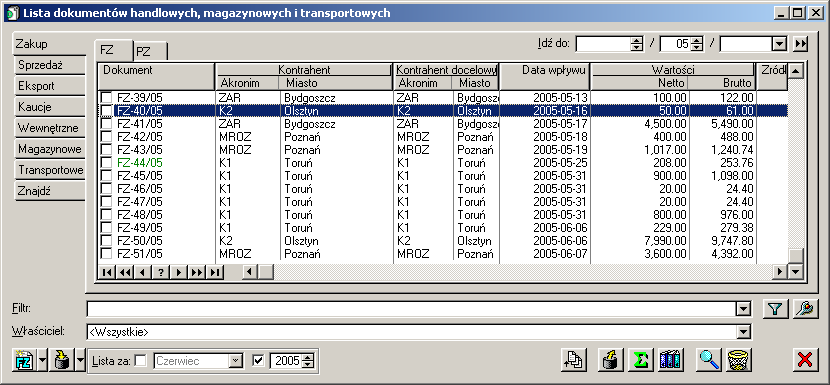Image resolution: width=830 pixels, height=385 pixels.
Task: Enable the 'Lista za' month checkbox
Action: click(141, 361)
